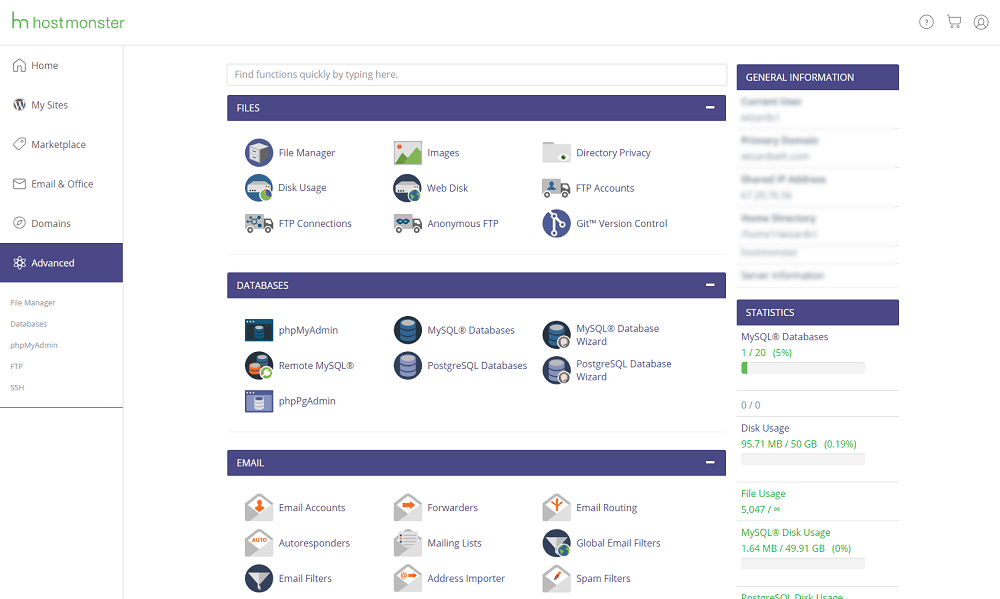Open the Email Accounts envelope icon
Viewport: 1000px width, 599px height.
[259, 507]
